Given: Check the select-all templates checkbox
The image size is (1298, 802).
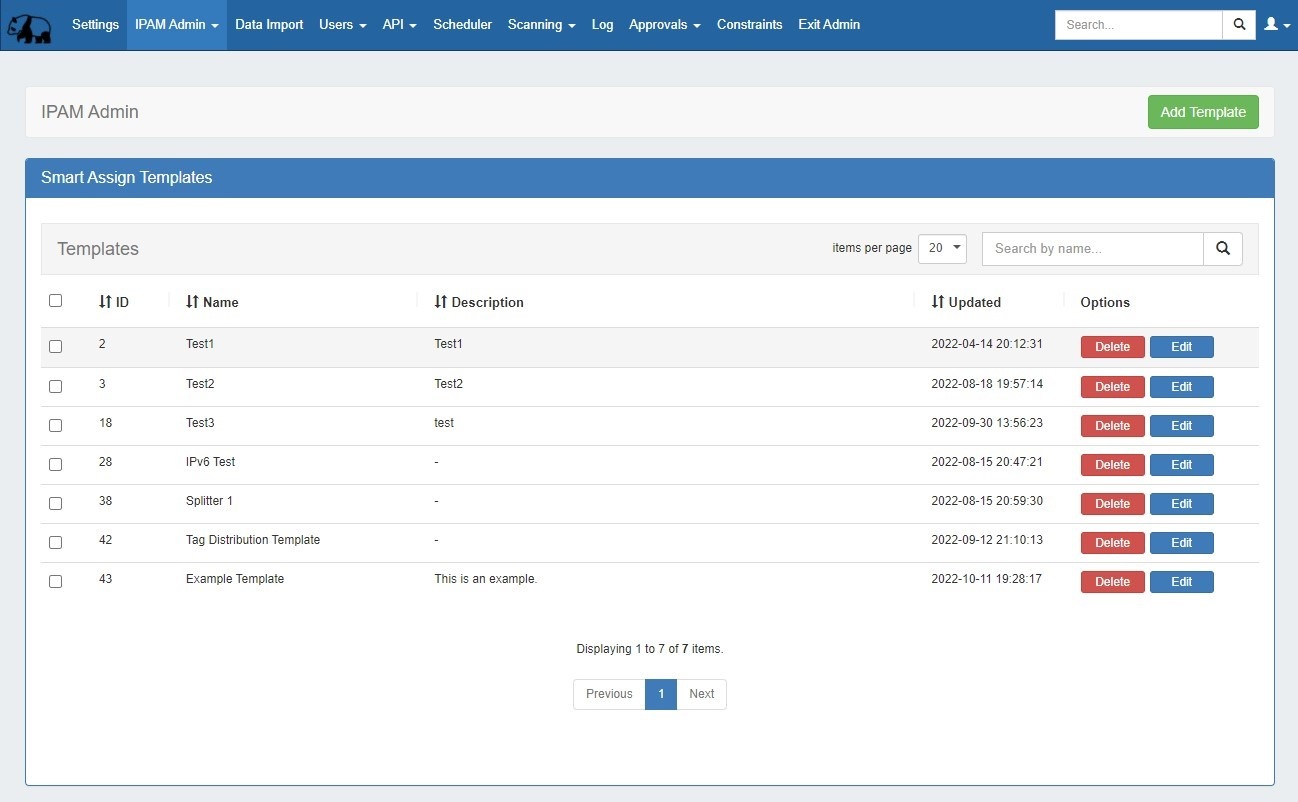Looking at the screenshot, I should tap(56, 301).
